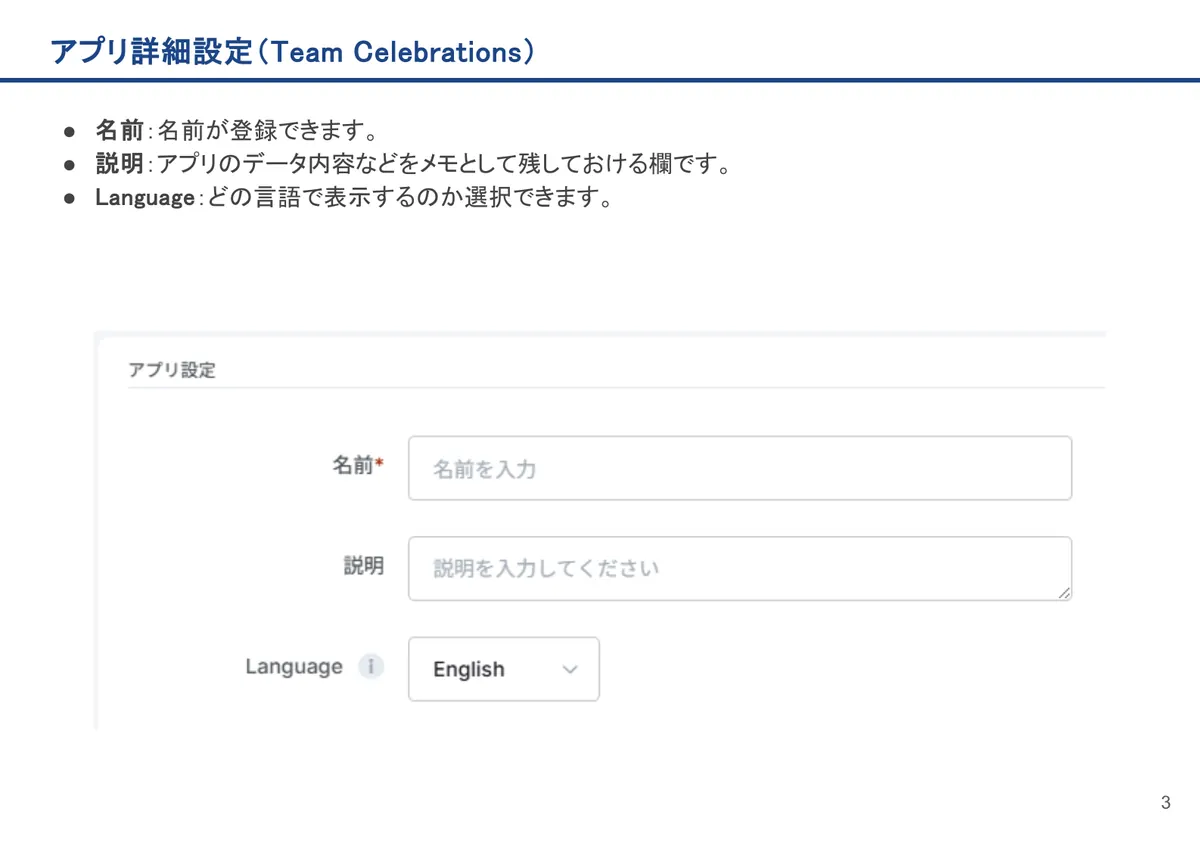Click the Language field label in form
The width and height of the screenshot is (1200, 849).
pos(294,667)
